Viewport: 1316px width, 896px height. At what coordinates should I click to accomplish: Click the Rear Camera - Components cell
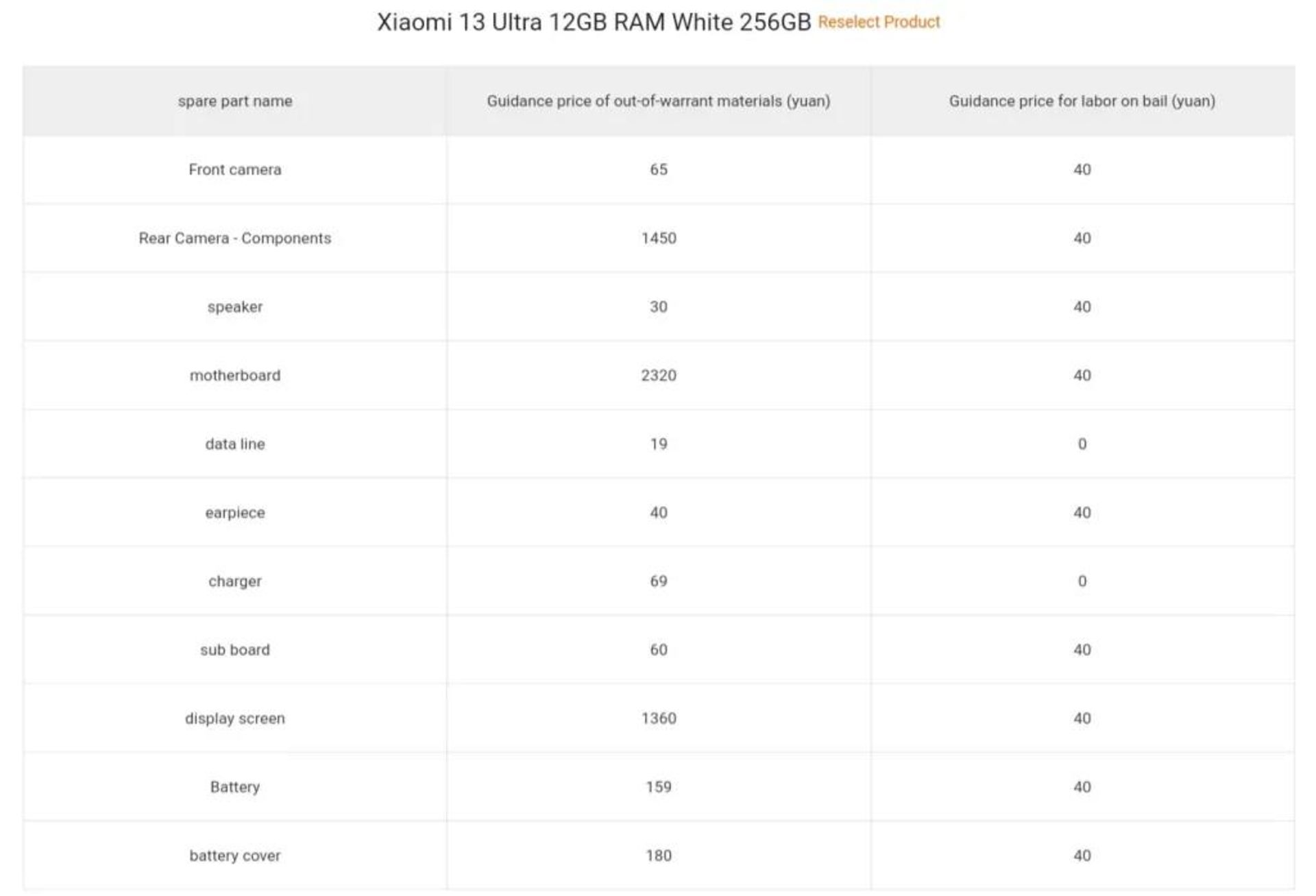click(x=235, y=239)
